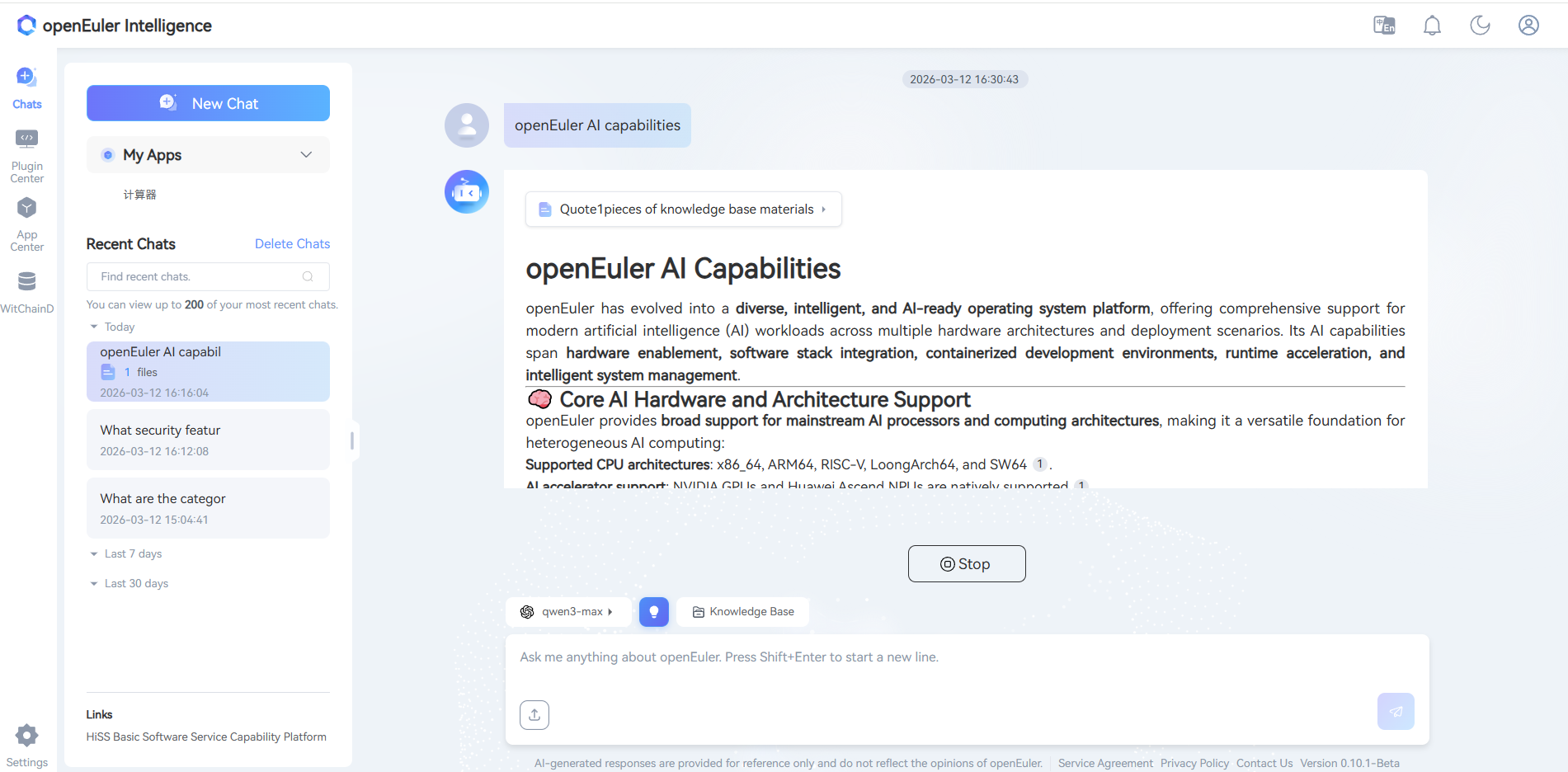
Task: Open the qwen3-max model selector
Action: 568,612
